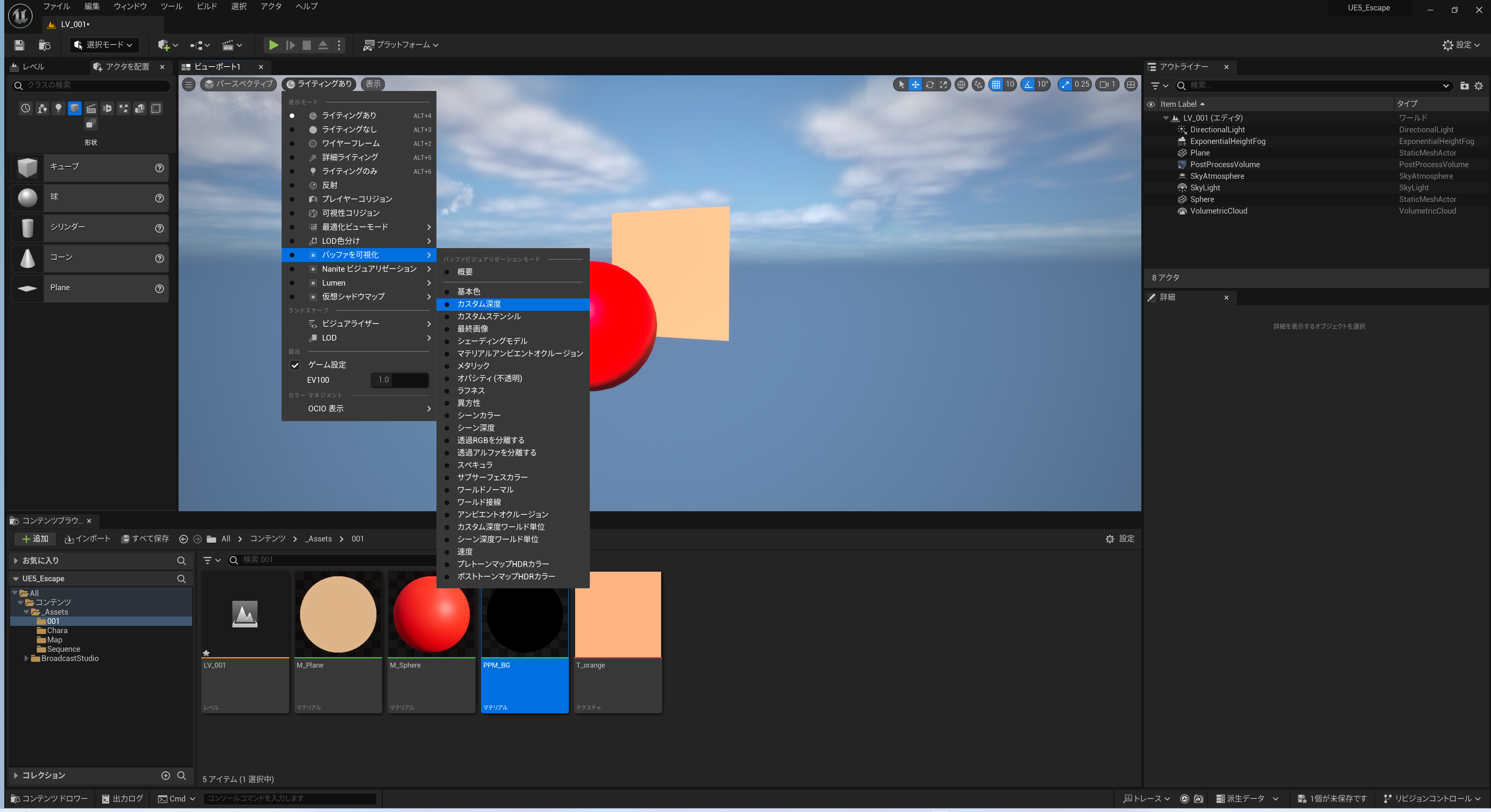Toggle grid snapping icon in viewport toolbar

(996, 84)
